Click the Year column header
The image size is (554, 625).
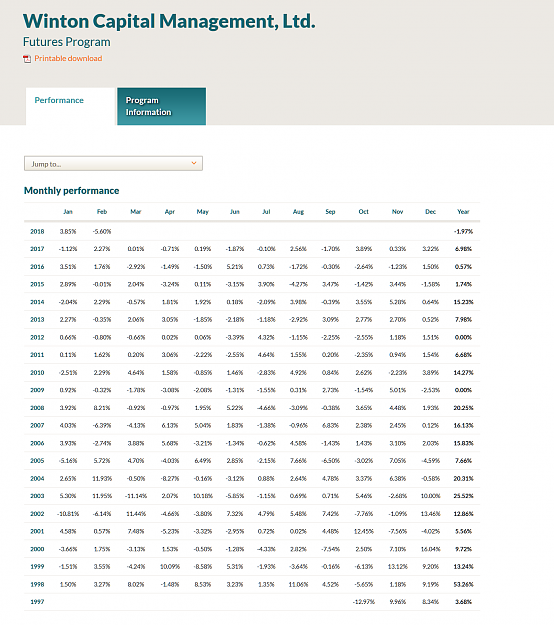coord(463,212)
